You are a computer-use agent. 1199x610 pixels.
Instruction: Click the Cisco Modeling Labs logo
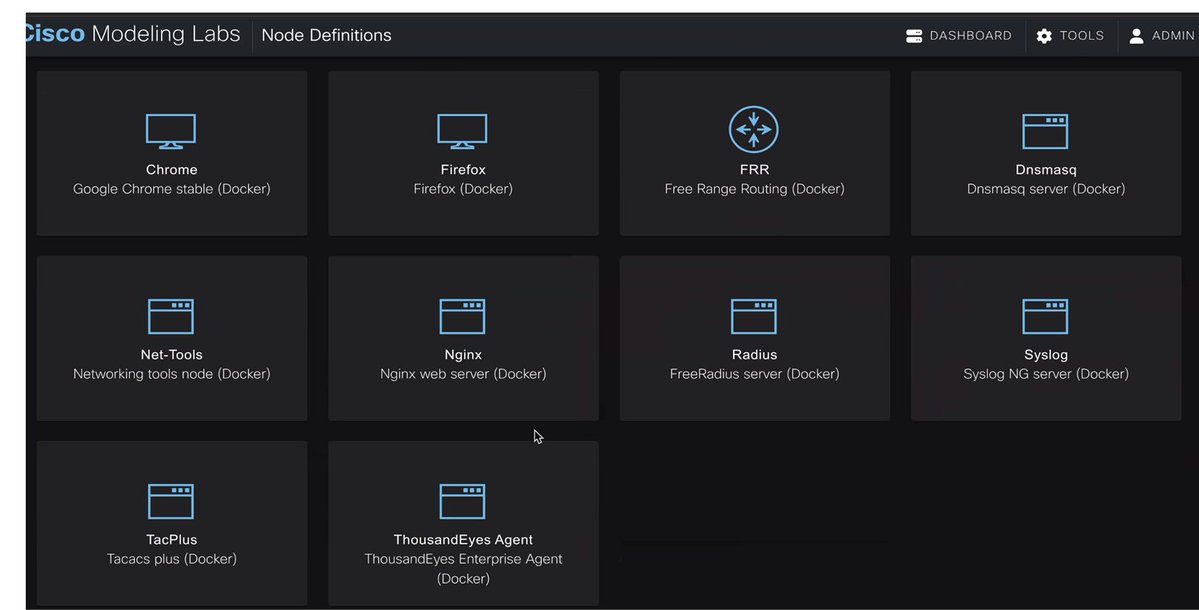click(132, 34)
